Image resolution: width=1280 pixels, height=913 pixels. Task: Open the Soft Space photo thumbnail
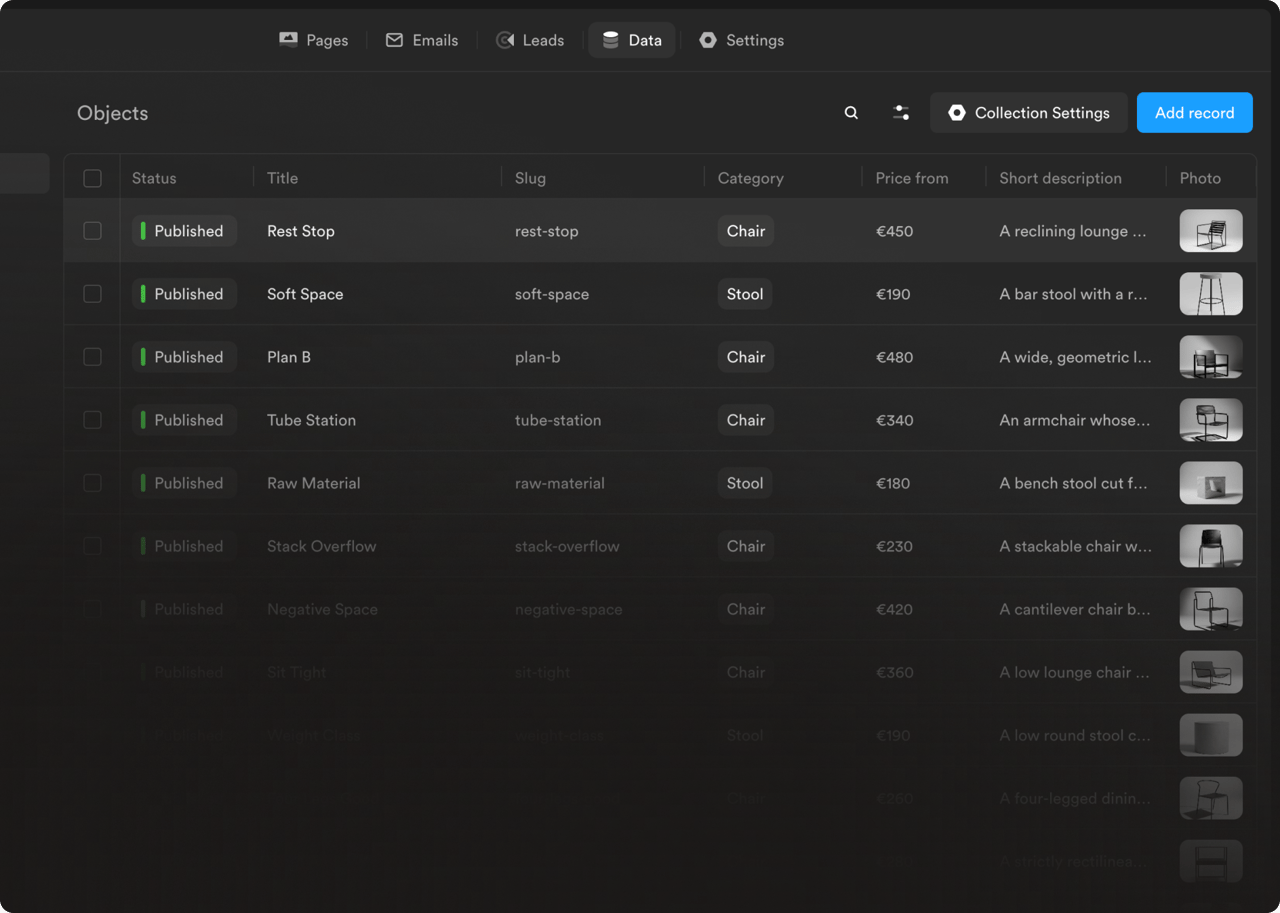coord(1211,294)
